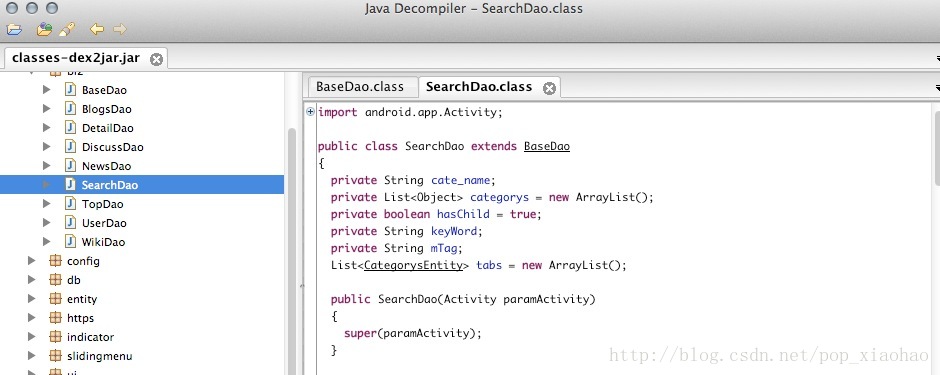940x375 pixels.
Task: Expand the DiscussDao tree node
Action: coord(47,147)
